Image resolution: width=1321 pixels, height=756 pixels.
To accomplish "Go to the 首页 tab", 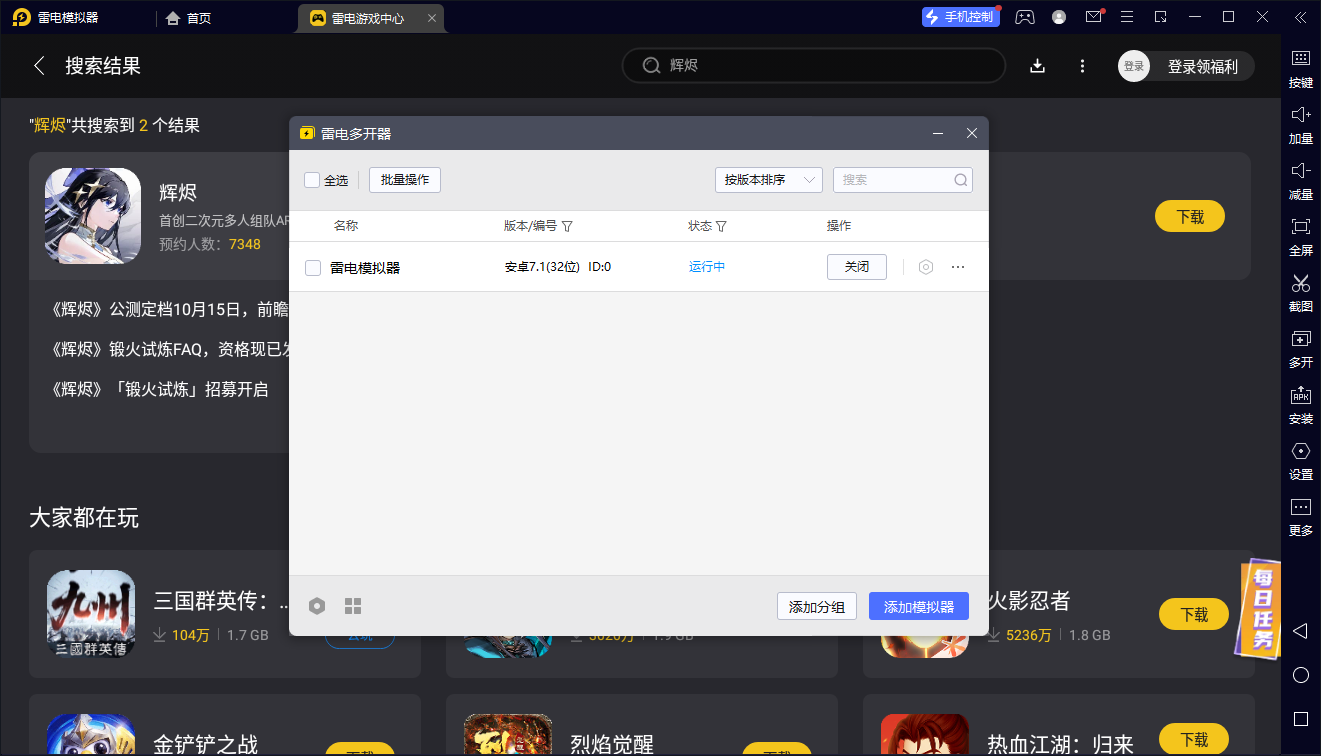I will pos(190,17).
